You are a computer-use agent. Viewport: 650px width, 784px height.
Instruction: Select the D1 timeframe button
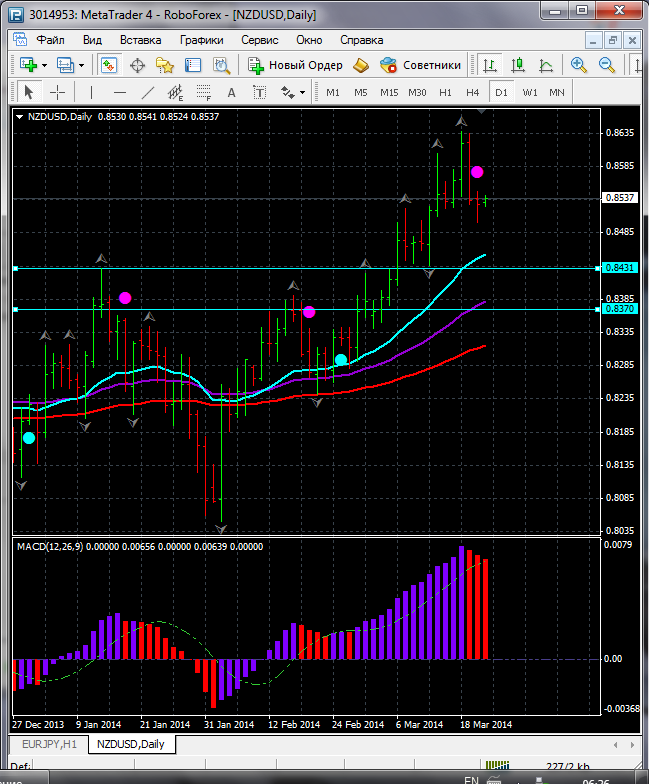coord(501,92)
